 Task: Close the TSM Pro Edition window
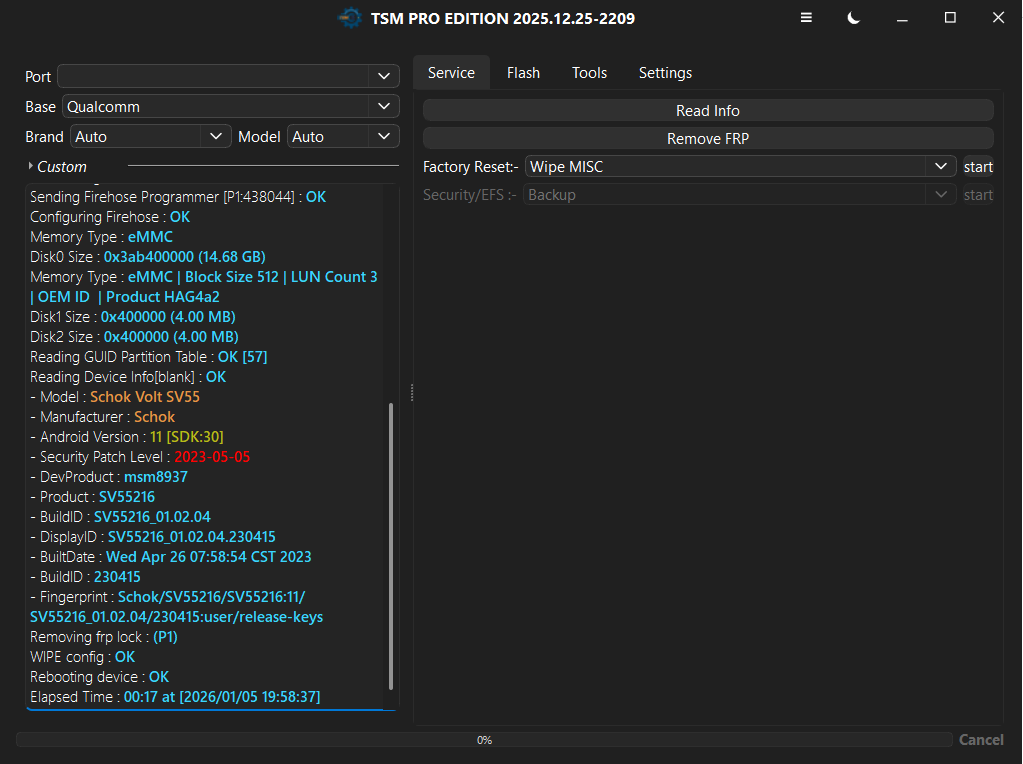(998, 18)
